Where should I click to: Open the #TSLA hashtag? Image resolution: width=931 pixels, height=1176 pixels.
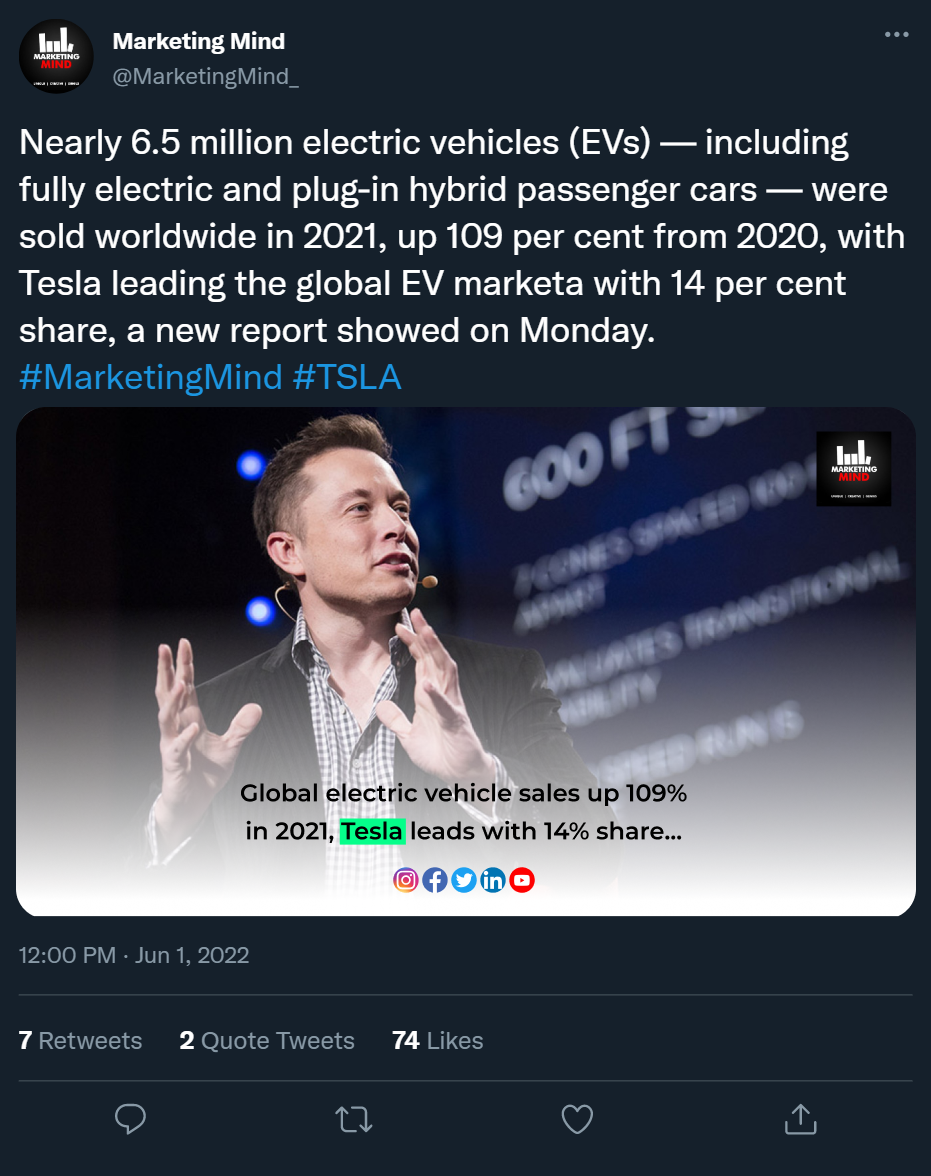(347, 377)
